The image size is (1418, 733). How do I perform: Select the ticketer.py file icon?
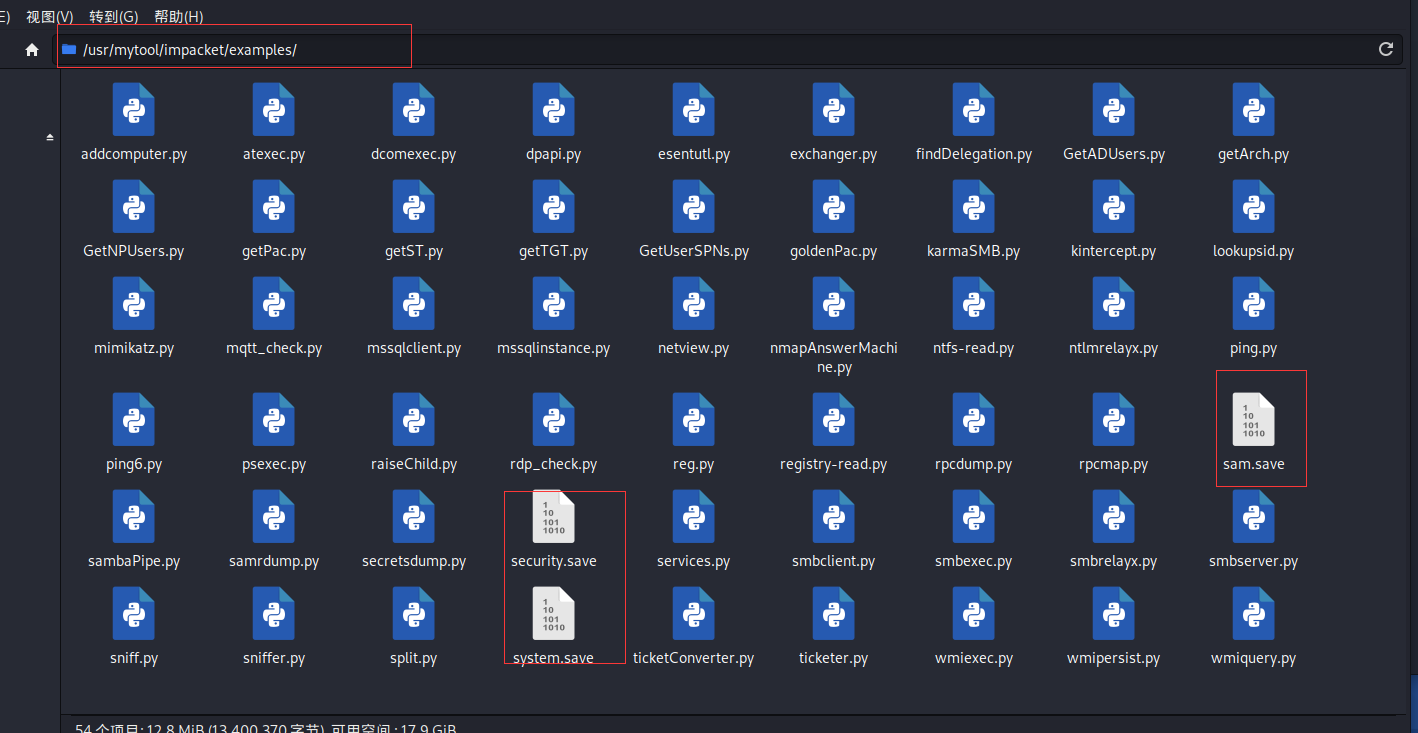pyautogui.click(x=834, y=614)
